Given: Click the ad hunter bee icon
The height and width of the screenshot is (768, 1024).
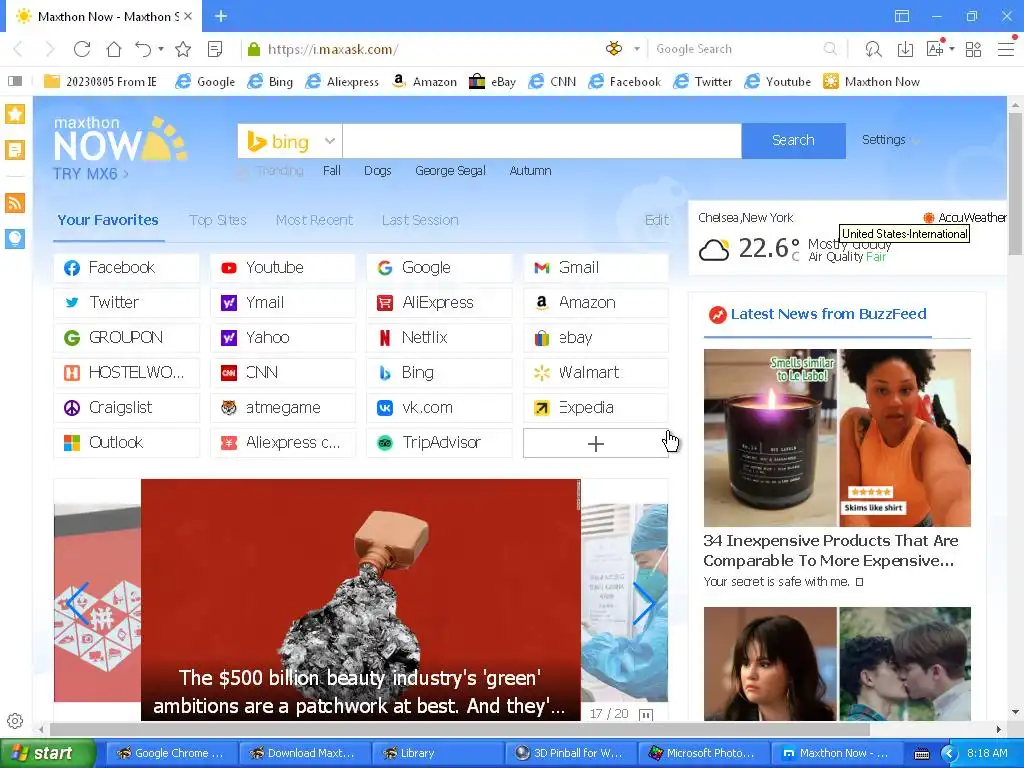Looking at the screenshot, I should 614,48.
